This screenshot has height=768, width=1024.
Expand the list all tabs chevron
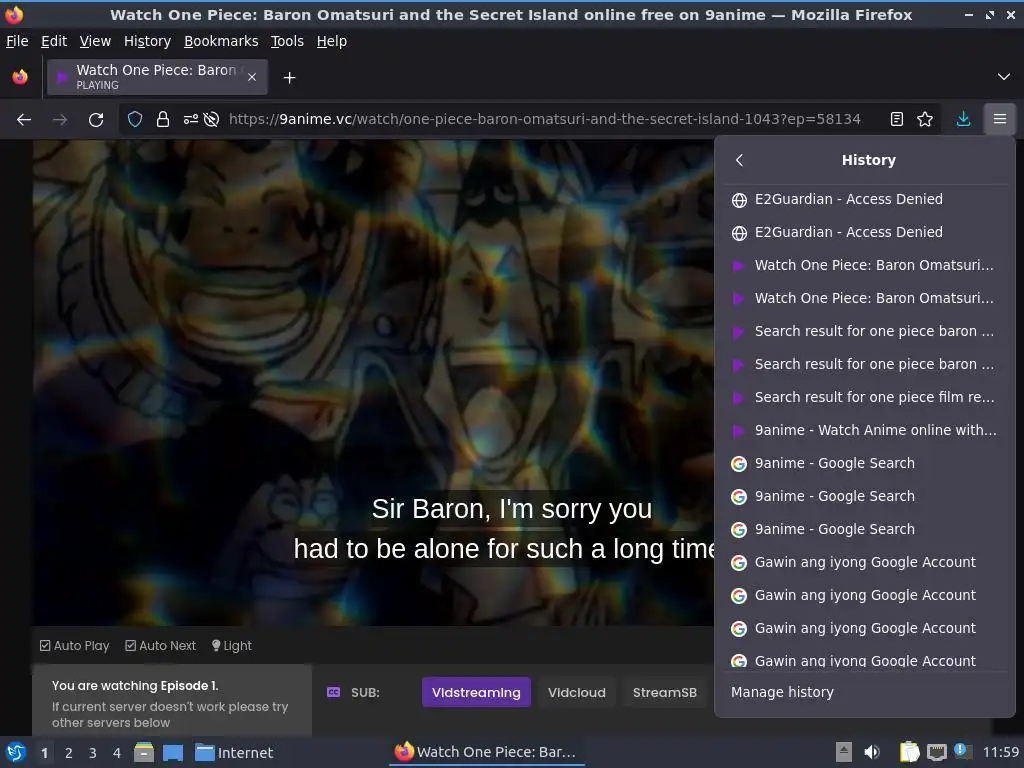1004,77
